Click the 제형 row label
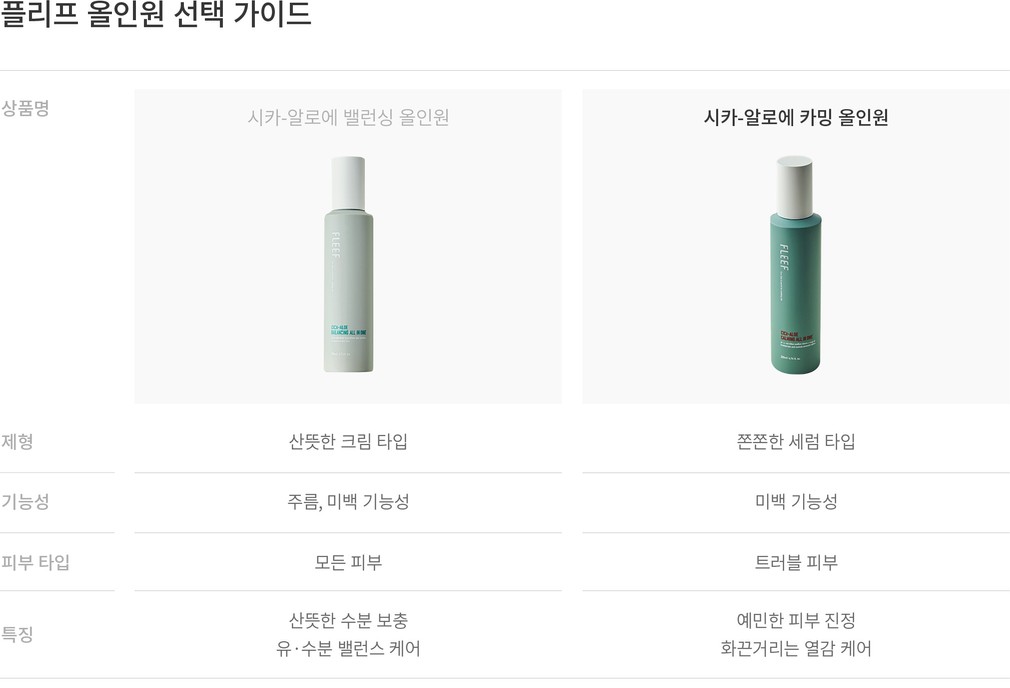The height and width of the screenshot is (688, 1010). coord(17,441)
